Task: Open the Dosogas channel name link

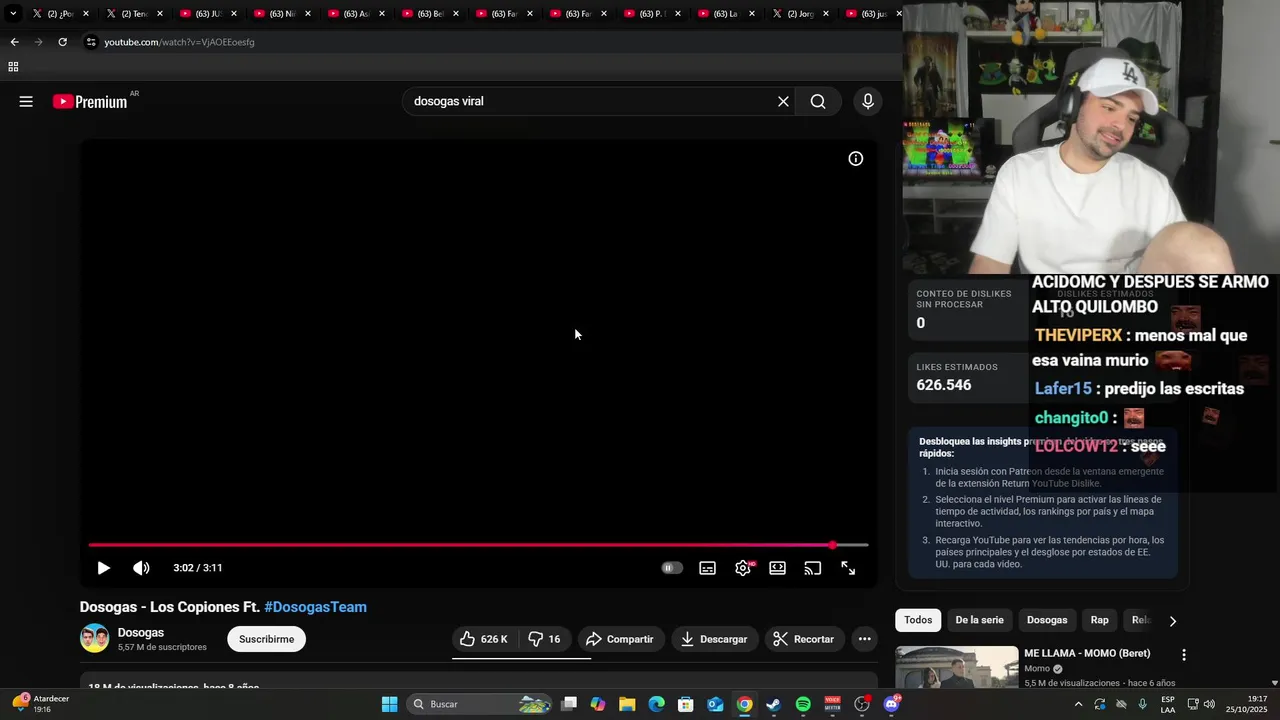Action: coord(141,633)
